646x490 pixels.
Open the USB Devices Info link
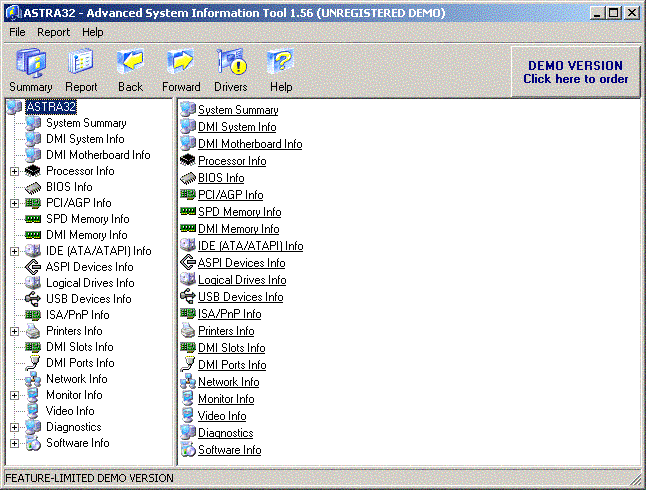point(241,297)
